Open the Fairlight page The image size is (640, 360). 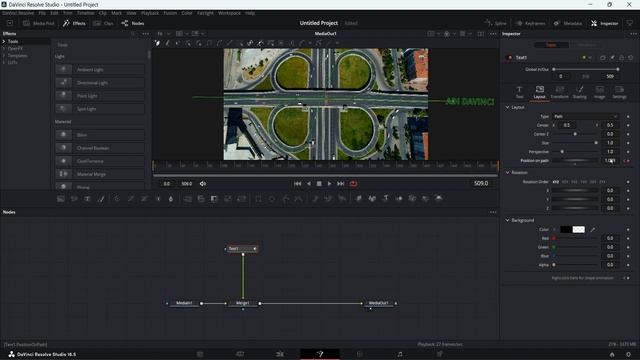click(400, 354)
